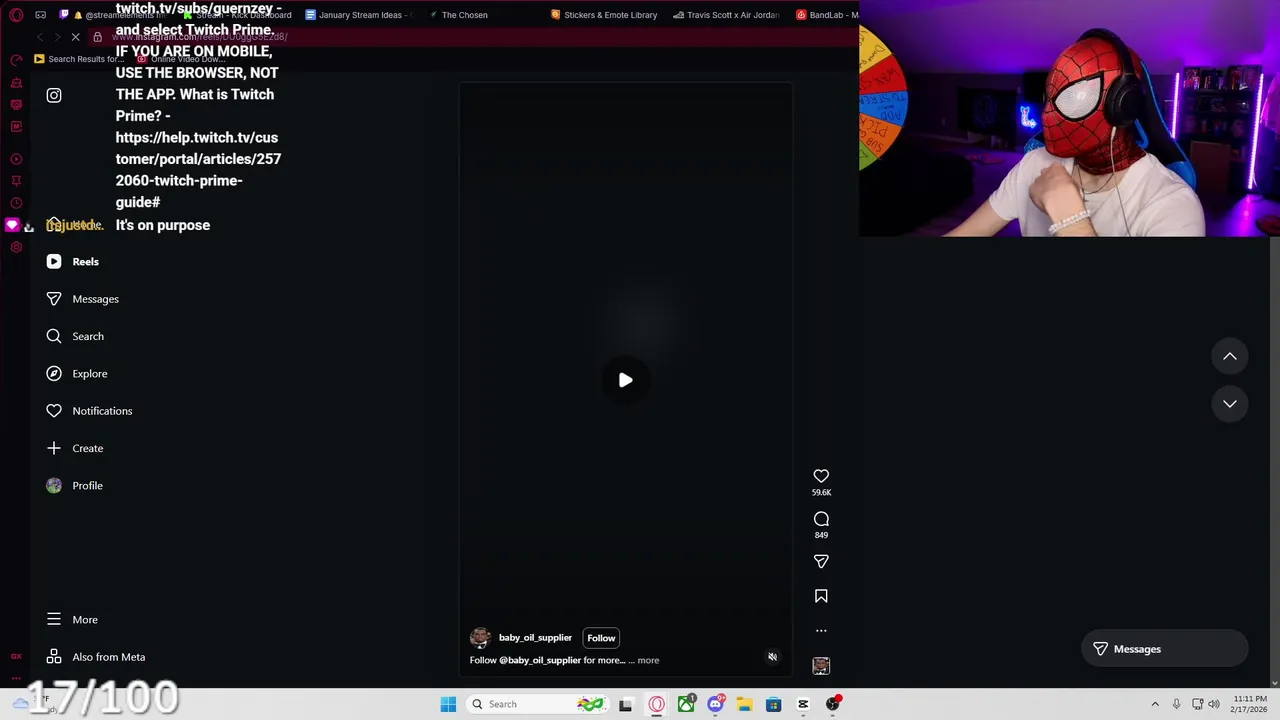Switch to Stickers & Emote Library tab
The width and height of the screenshot is (1280, 720).
pos(604,15)
